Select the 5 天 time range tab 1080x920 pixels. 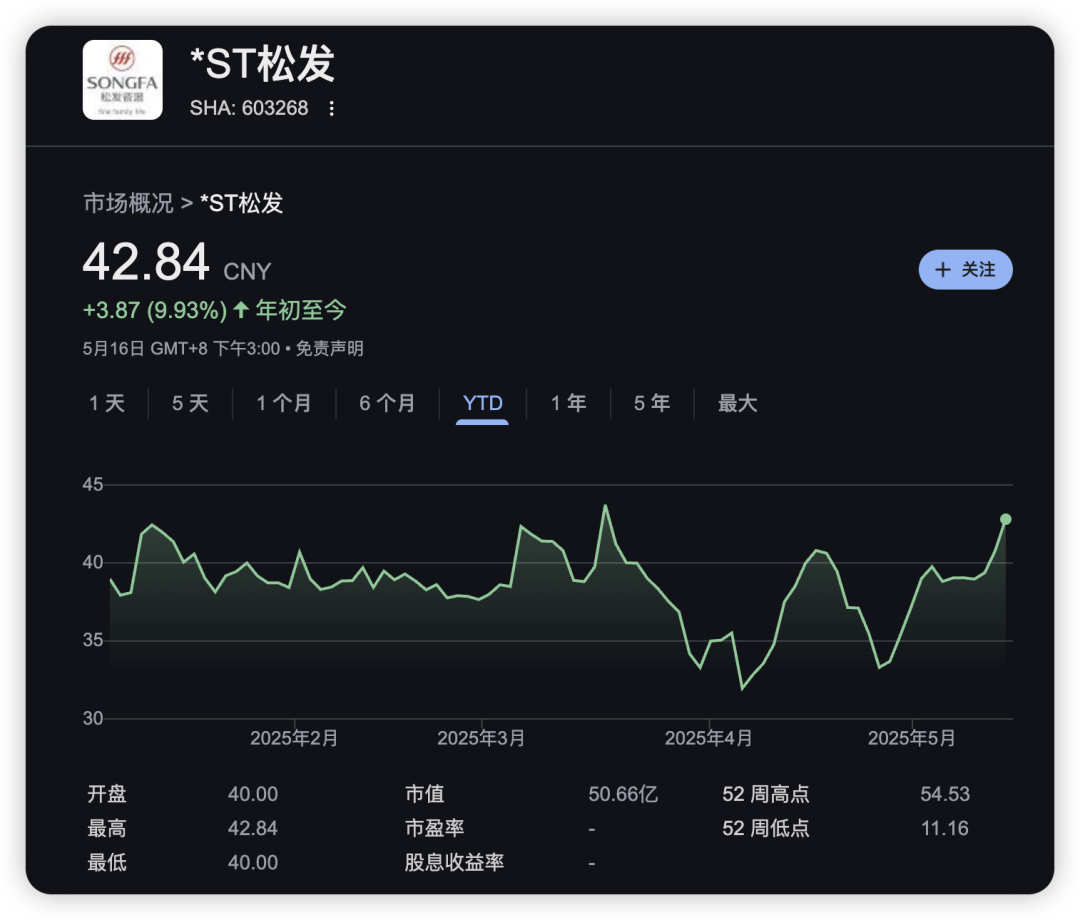[x=190, y=403]
